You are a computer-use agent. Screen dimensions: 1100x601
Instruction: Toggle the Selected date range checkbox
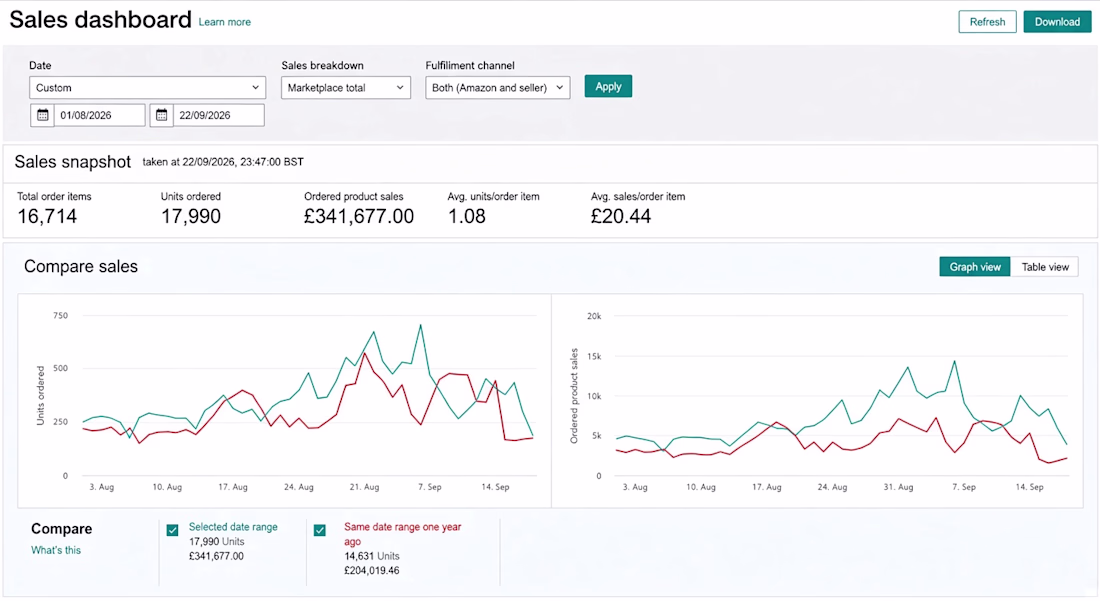(x=173, y=530)
